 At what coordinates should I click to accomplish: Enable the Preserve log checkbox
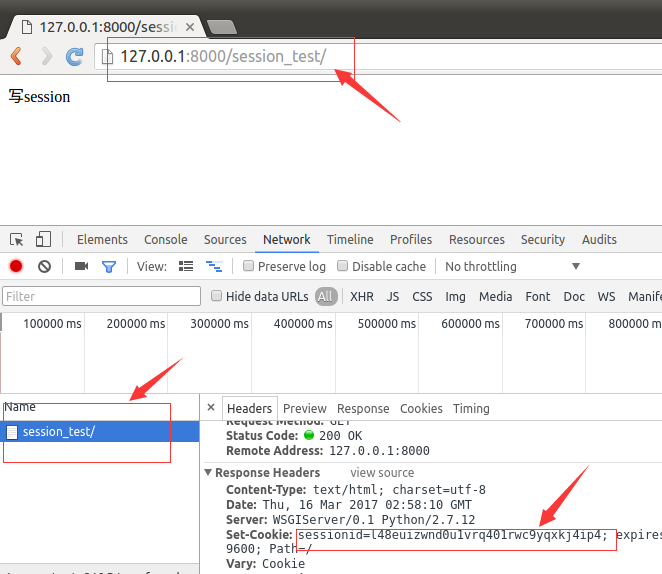249,267
